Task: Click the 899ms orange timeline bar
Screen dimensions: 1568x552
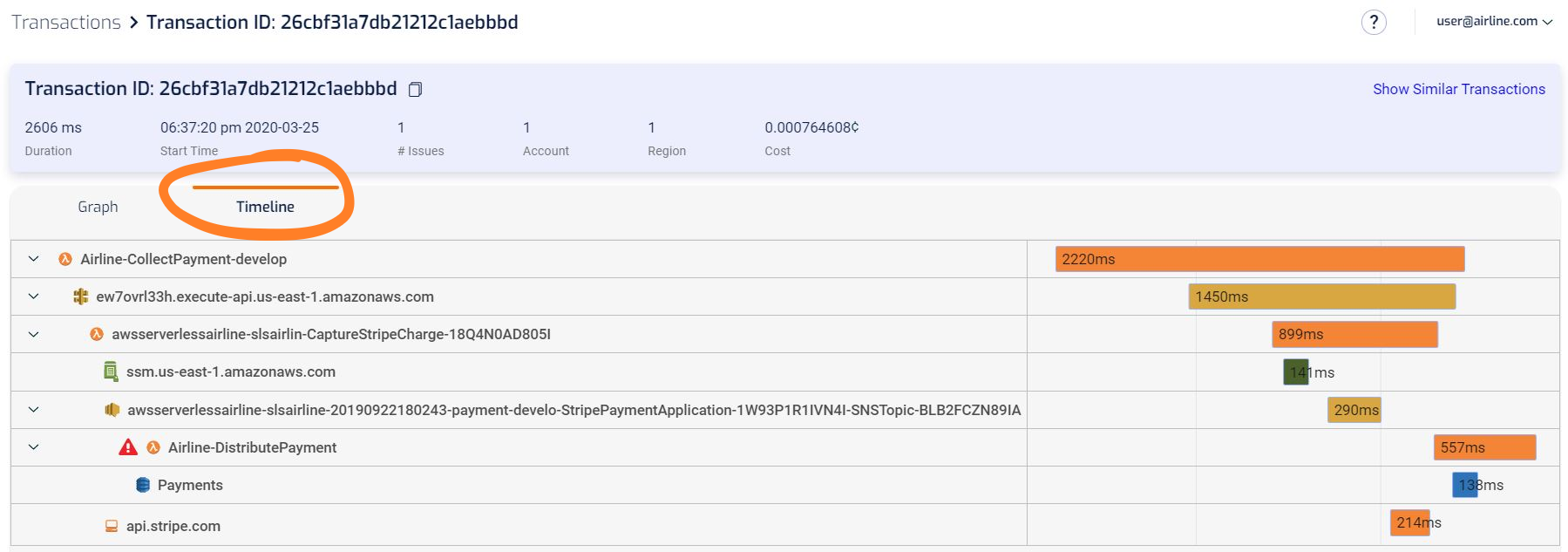Action: click(1354, 334)
